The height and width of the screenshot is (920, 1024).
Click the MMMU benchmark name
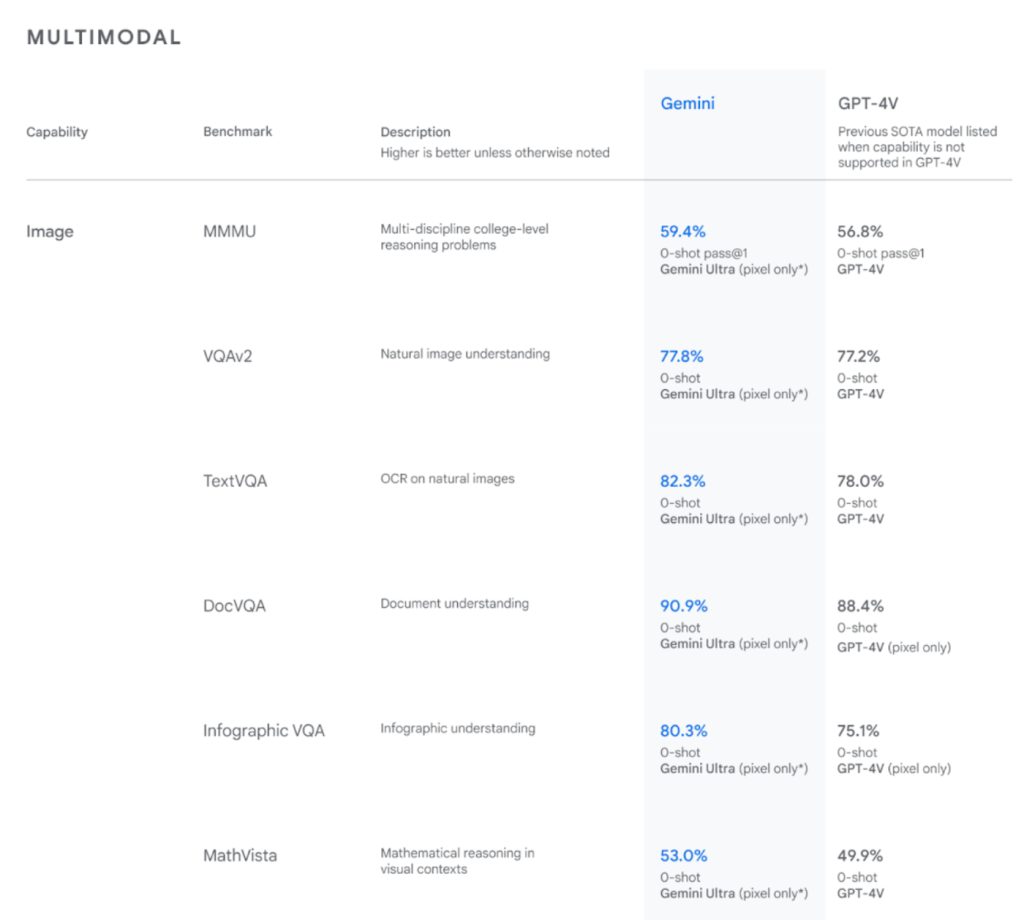tap(229, 232)
